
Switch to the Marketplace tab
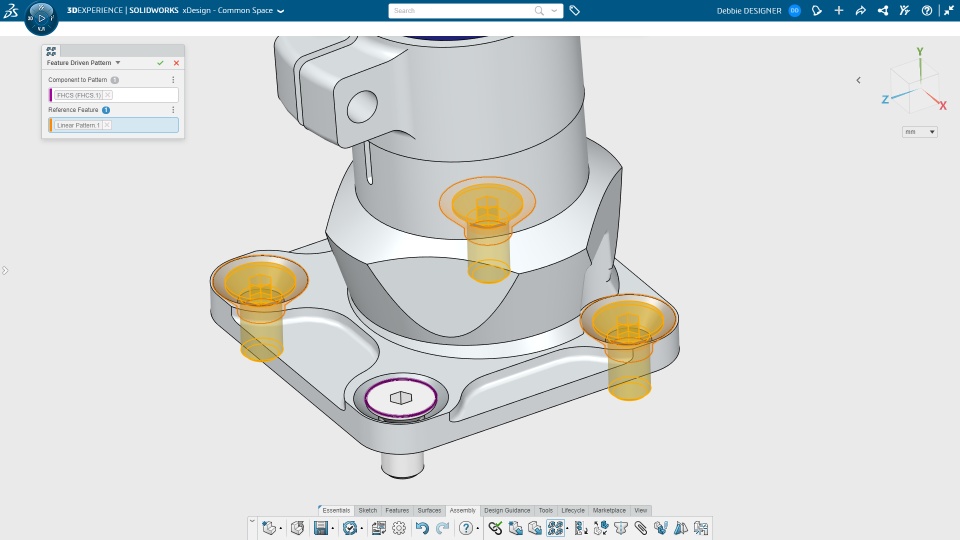click(x=609, y=510)
